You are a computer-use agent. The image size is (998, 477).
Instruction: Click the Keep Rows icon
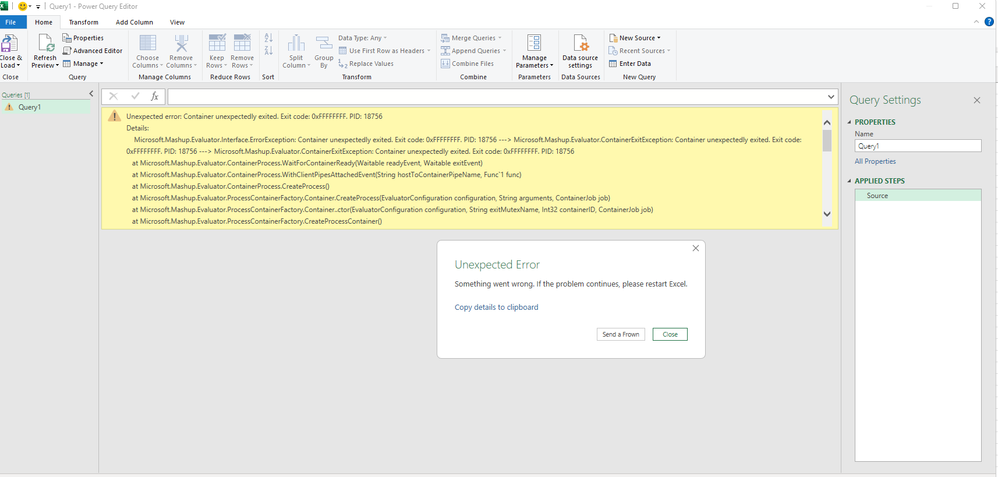pos(217,43)
